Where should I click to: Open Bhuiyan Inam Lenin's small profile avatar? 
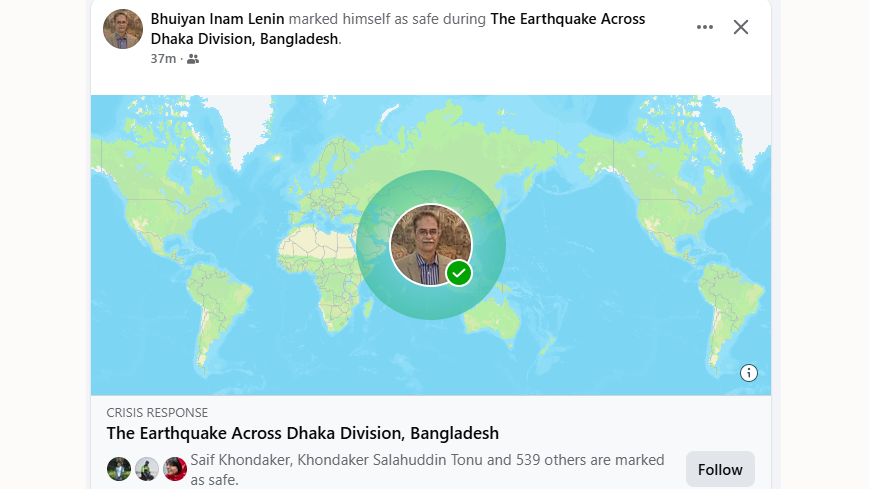point(123,29)
